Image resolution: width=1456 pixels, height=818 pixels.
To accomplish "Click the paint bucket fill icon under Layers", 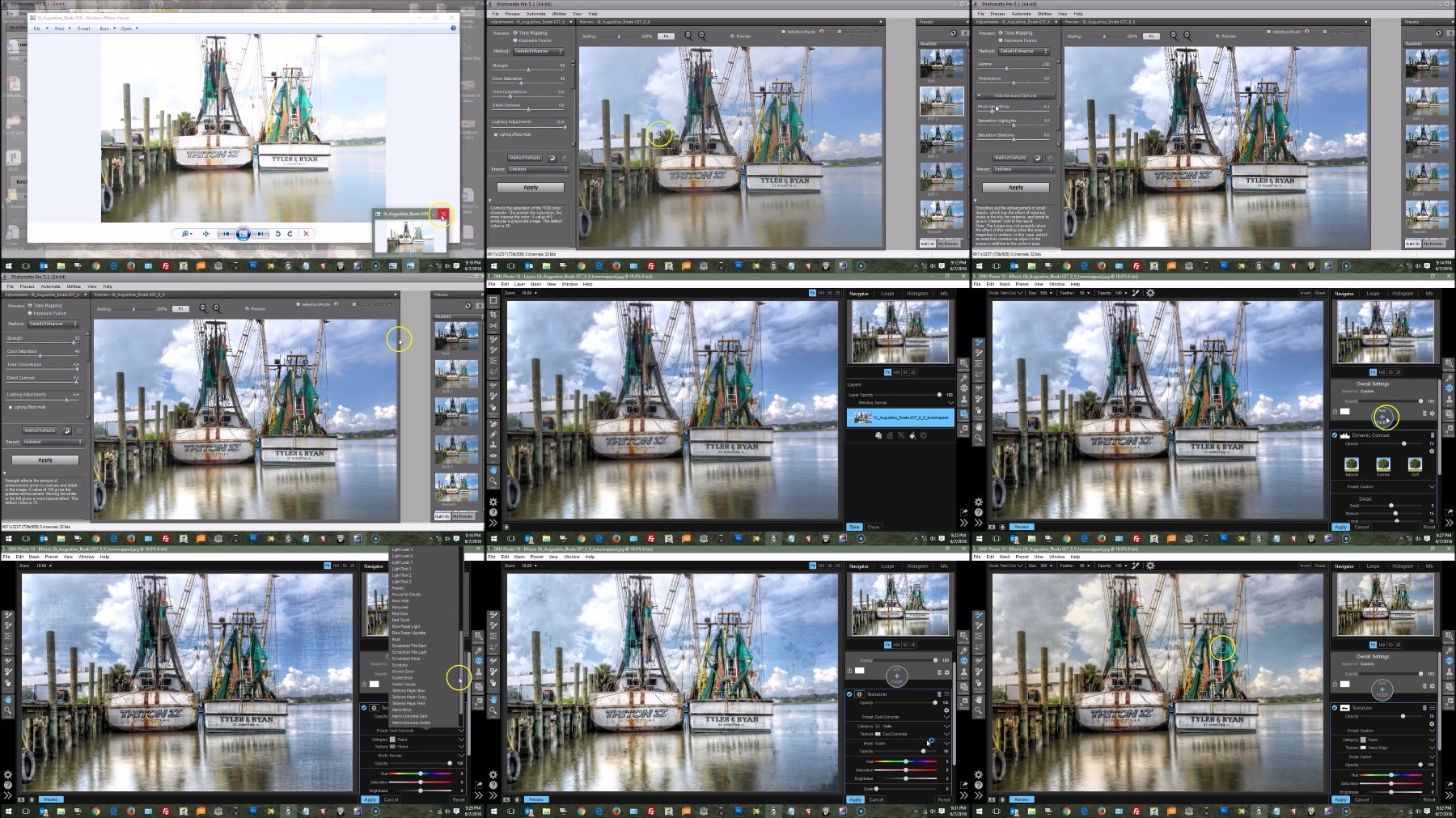I will (912, 435).
